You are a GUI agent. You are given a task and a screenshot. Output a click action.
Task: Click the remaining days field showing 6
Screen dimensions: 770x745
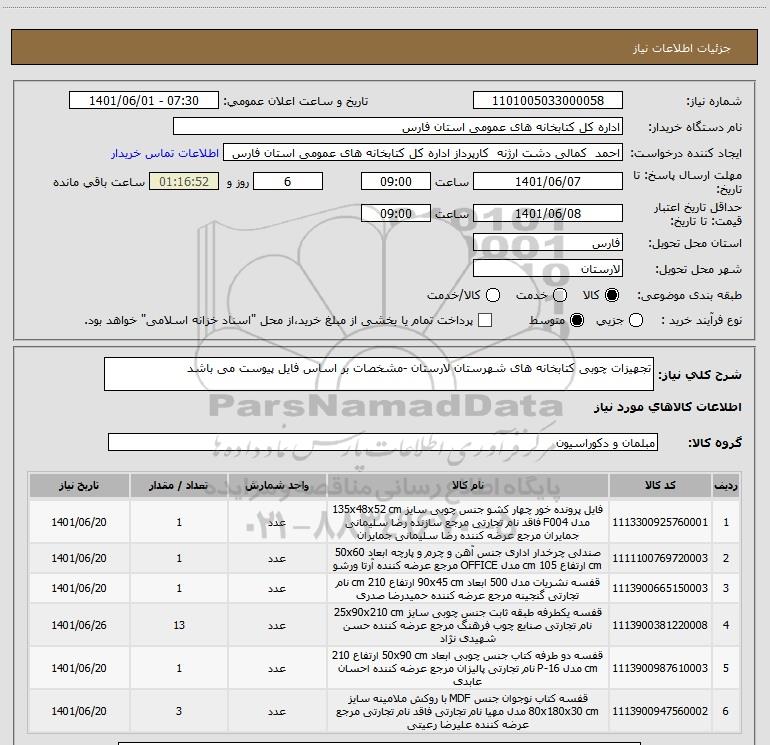(288, 181)
